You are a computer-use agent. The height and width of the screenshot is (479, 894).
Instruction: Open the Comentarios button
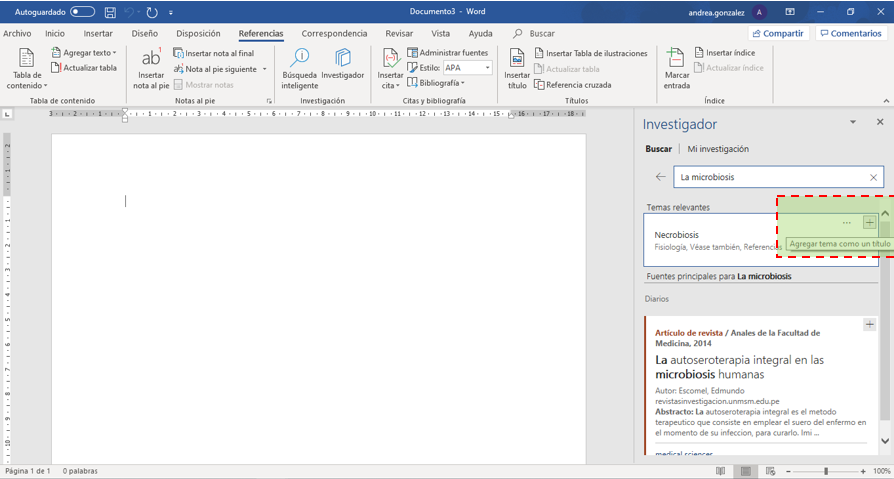(851, 34)
